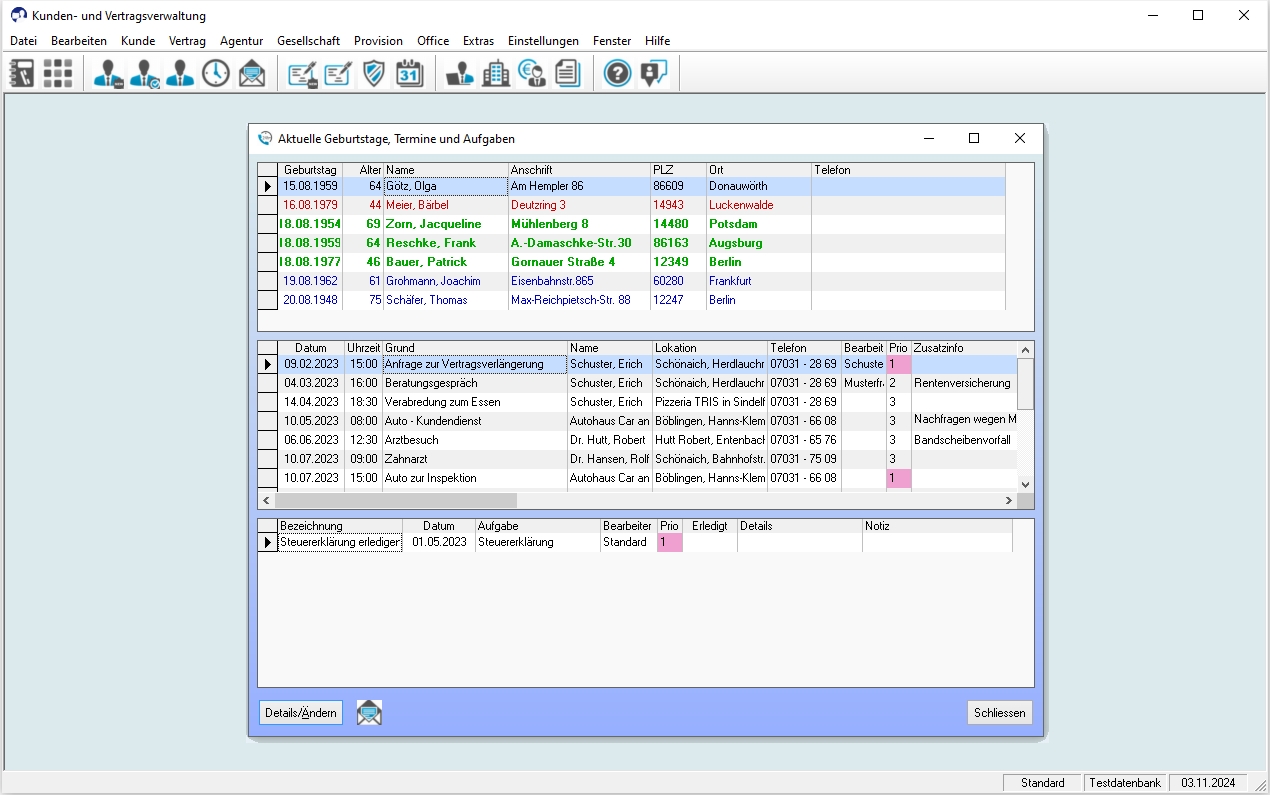
Task: Open the Provision menu
Action: click(x=378, y=41)
